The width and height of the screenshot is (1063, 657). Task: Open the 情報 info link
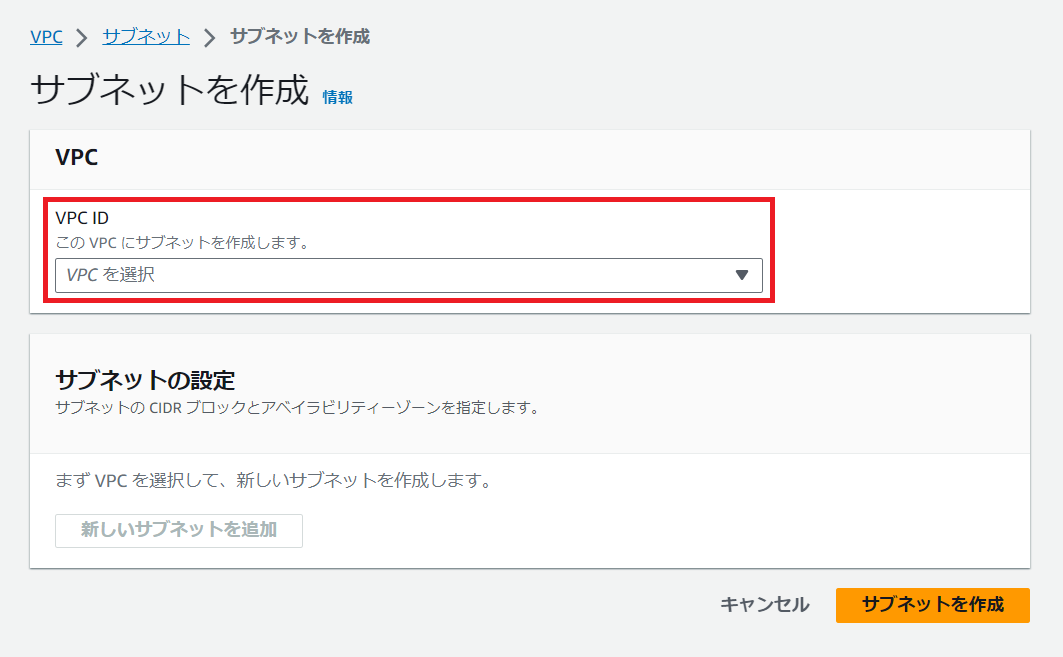[x=337, y=97]
